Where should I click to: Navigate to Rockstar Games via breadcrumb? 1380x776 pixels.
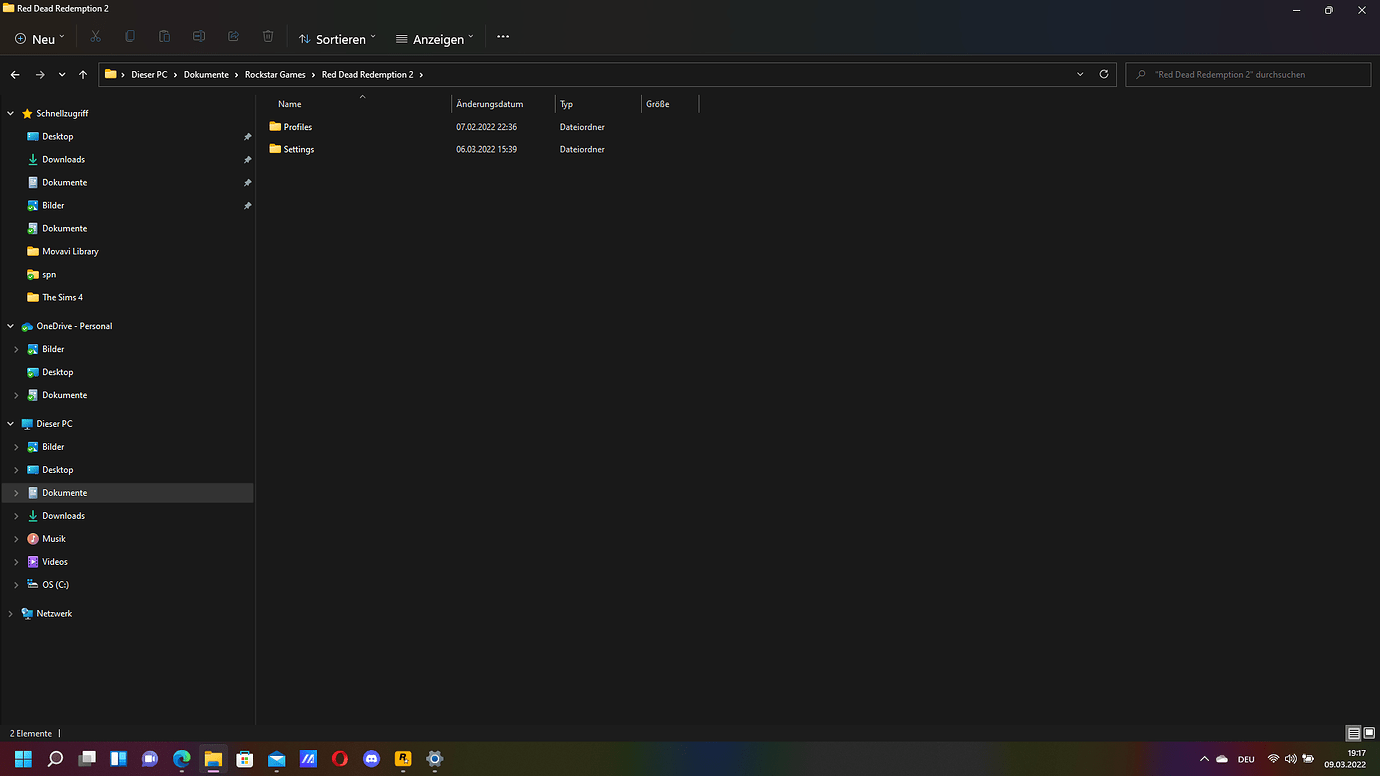[276, 74]
